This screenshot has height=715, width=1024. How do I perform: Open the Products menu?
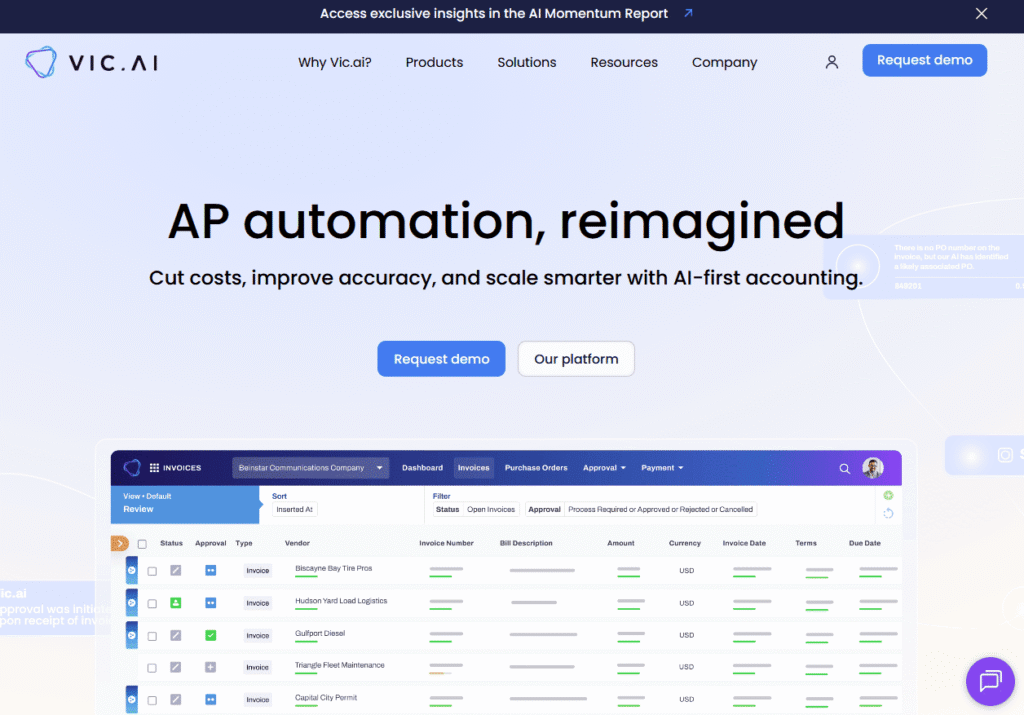pos(434,62)
